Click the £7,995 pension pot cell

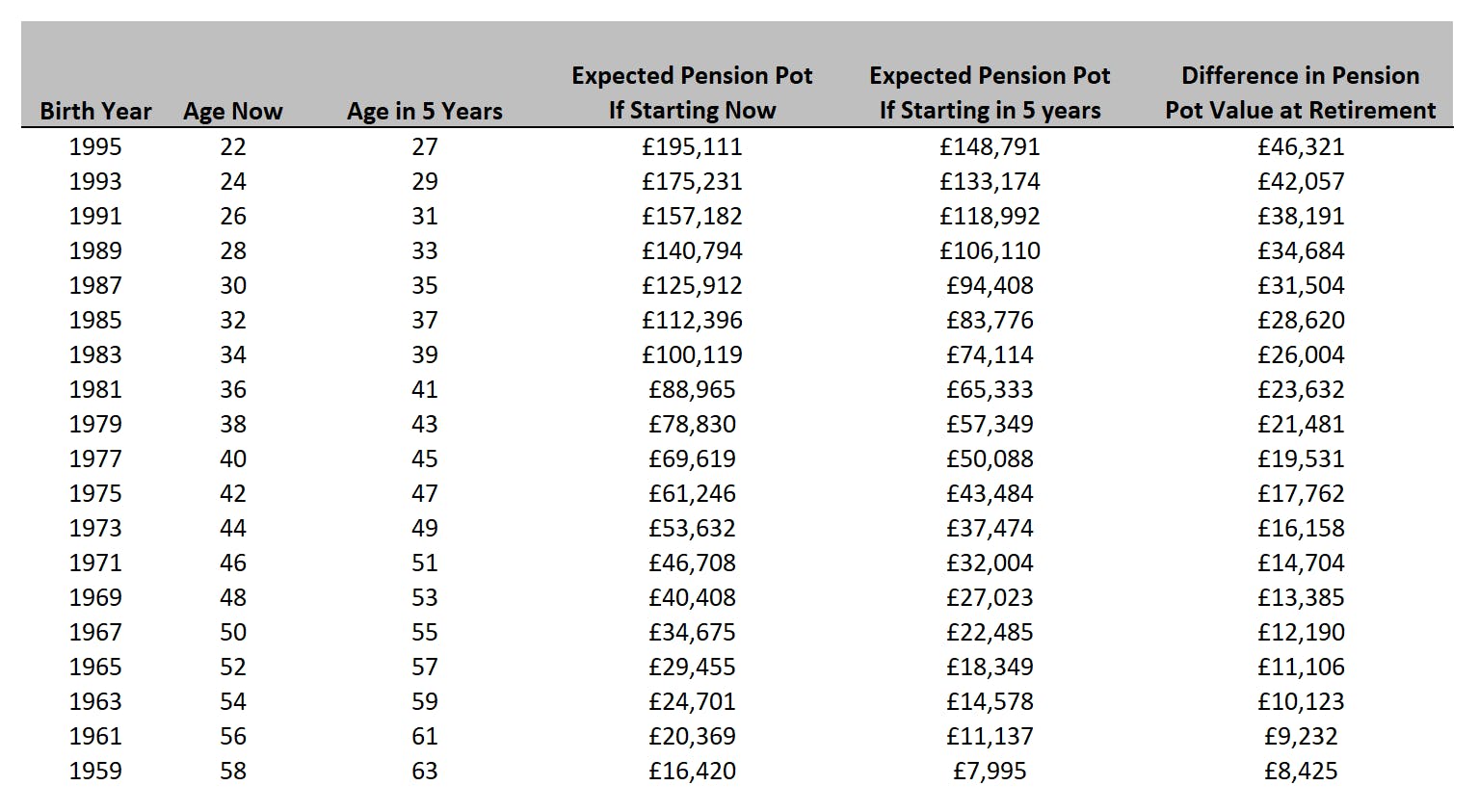click(990, 771)
